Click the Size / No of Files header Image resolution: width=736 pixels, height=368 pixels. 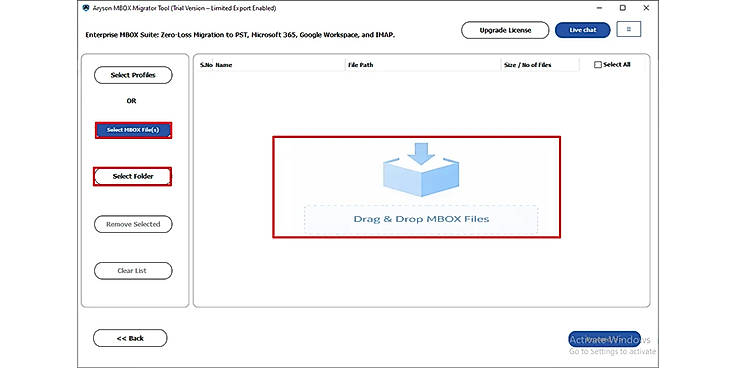(x=528, y=65)
